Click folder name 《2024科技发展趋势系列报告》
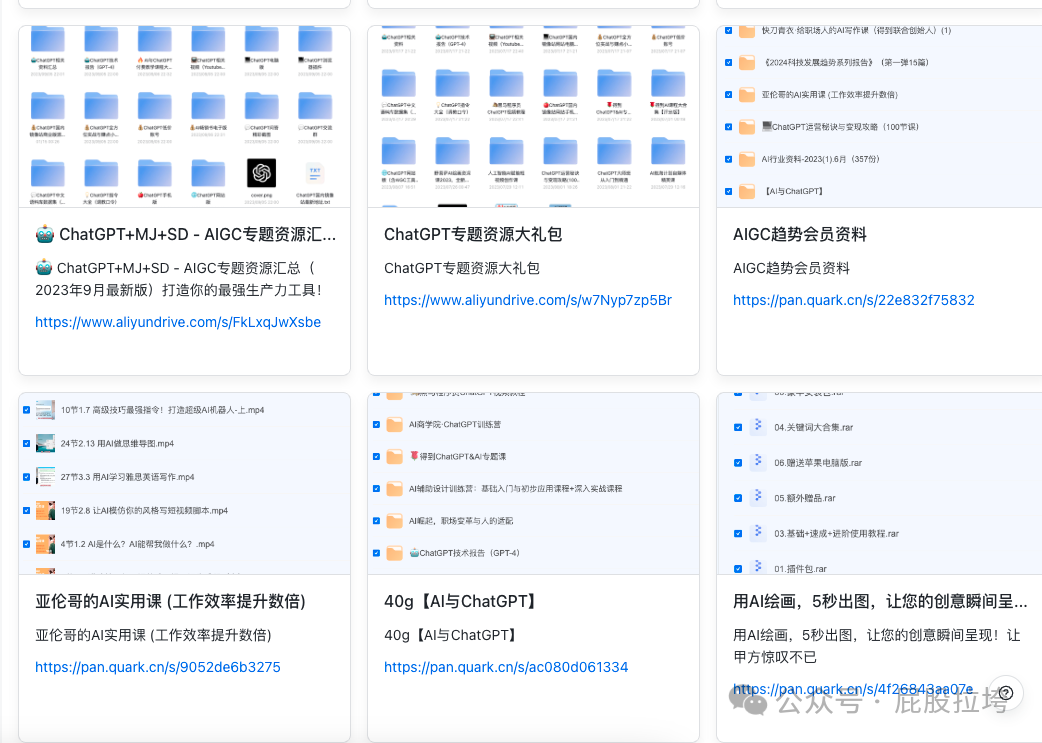 845,62
